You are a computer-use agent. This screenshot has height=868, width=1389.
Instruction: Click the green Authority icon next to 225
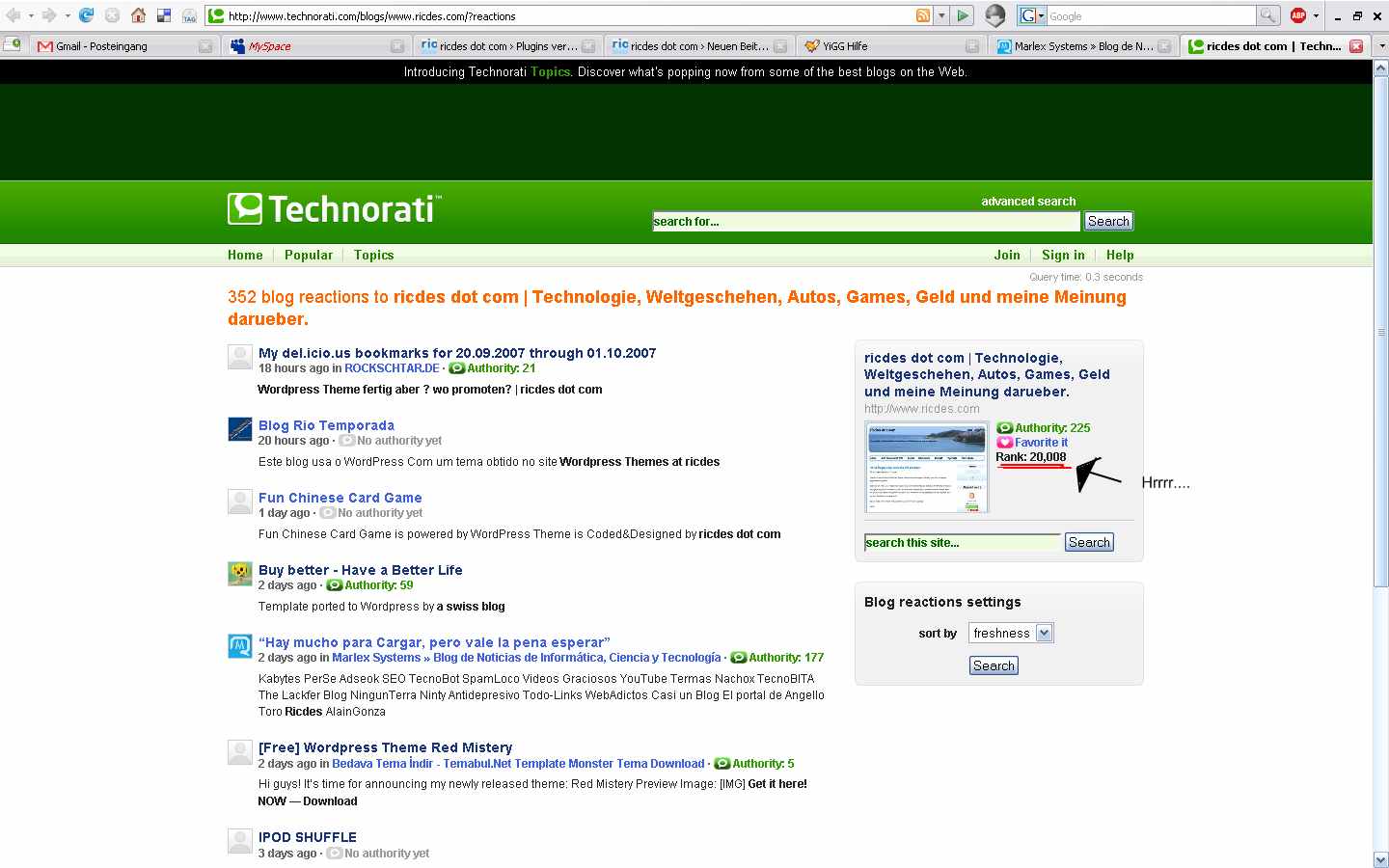pyautogui.click(x=1004, y=428)
